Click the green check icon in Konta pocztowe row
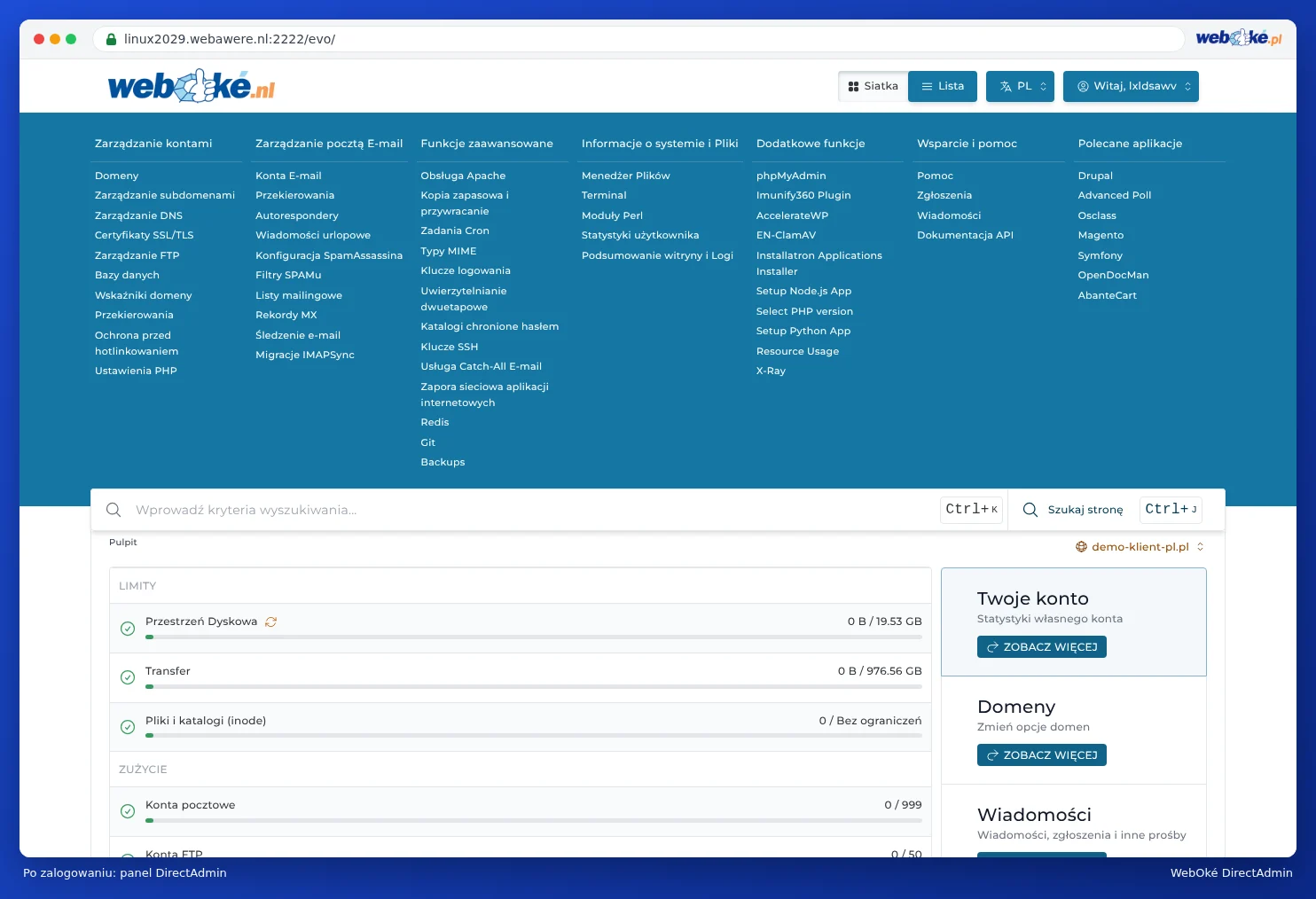Image resolution: width=1316 pixels, height=899 pixels. pyautogui.click(x=128, y=811)
